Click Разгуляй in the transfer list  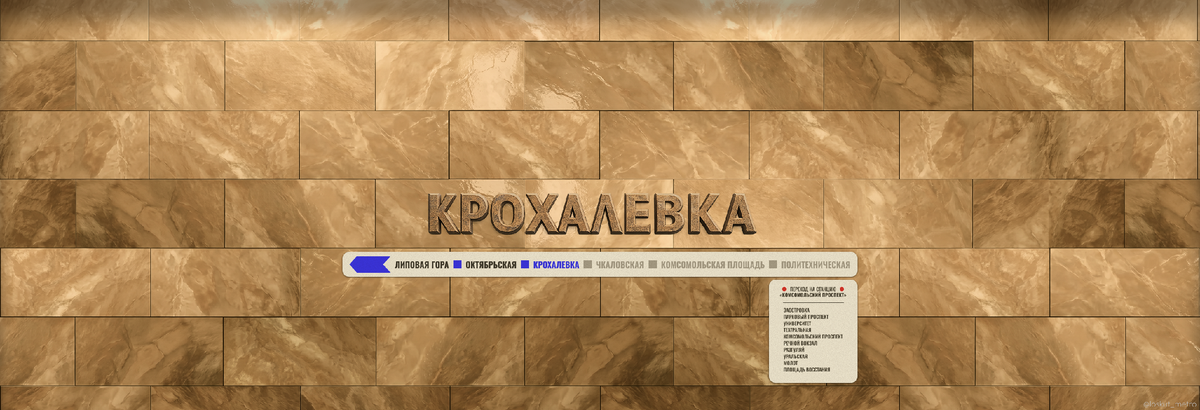click(794, 350)
